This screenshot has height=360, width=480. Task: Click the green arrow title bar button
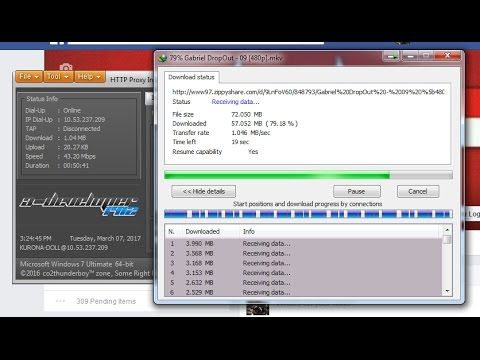click(x=391, y=56)
